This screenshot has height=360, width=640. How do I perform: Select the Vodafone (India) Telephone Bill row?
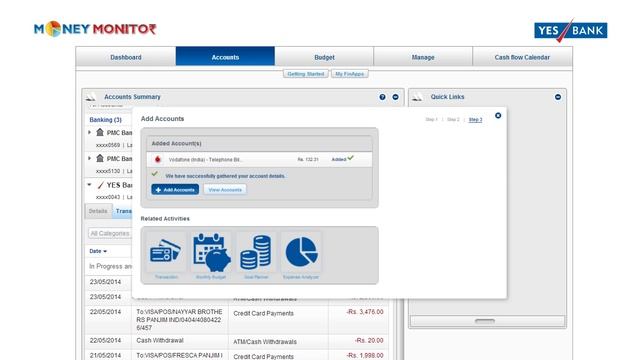[259, 159]
